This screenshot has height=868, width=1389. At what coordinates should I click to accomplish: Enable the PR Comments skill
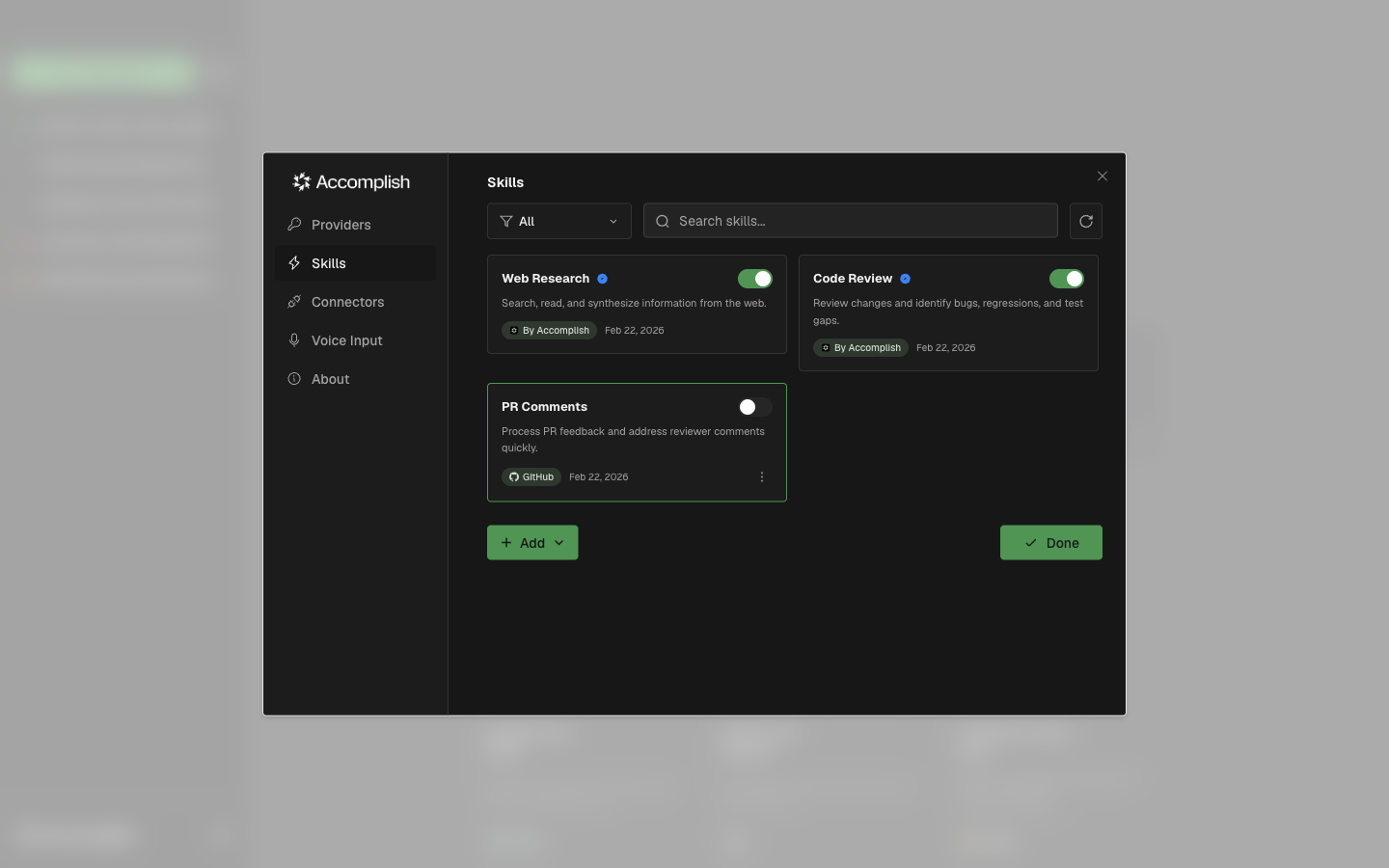tap(755, 406)
